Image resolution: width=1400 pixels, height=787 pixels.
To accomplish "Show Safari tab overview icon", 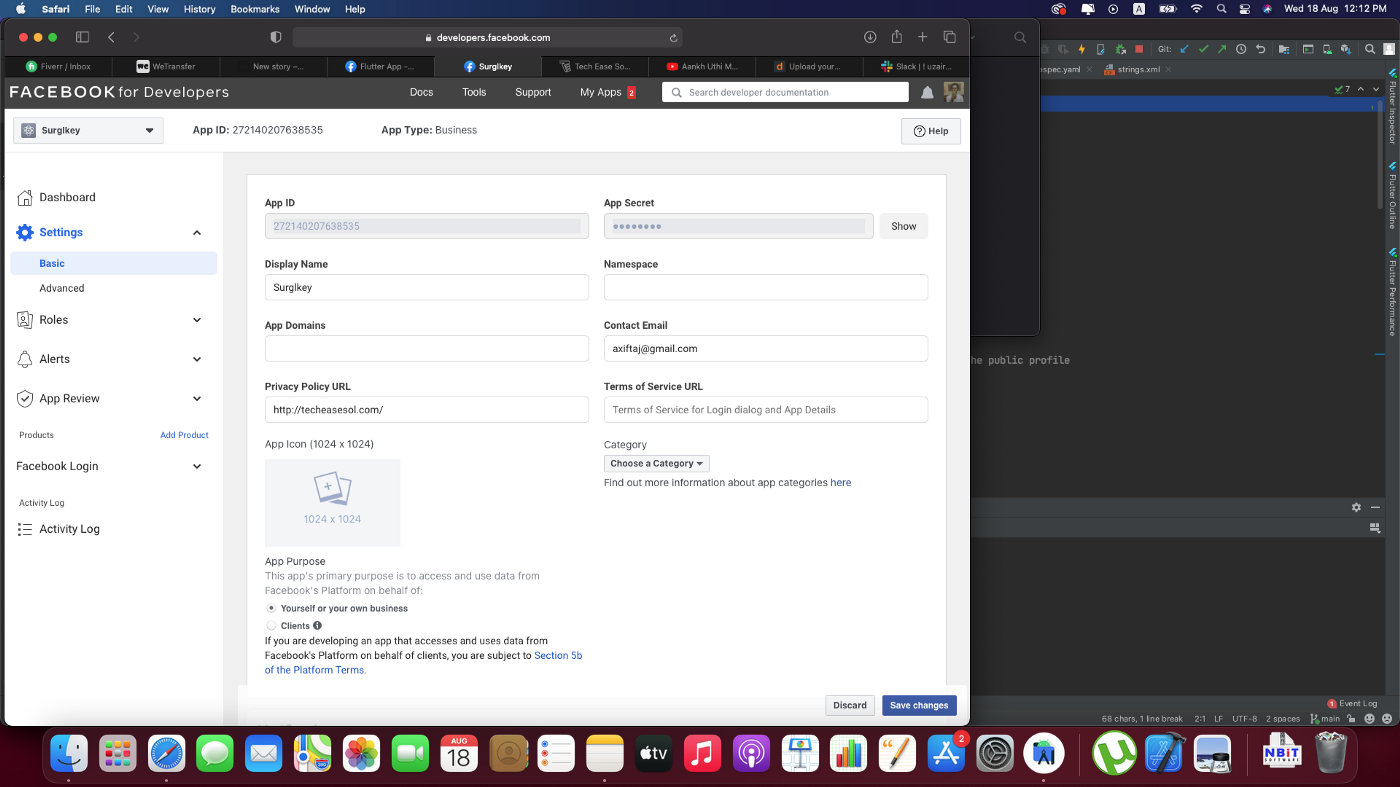I will tap(950, 37).
